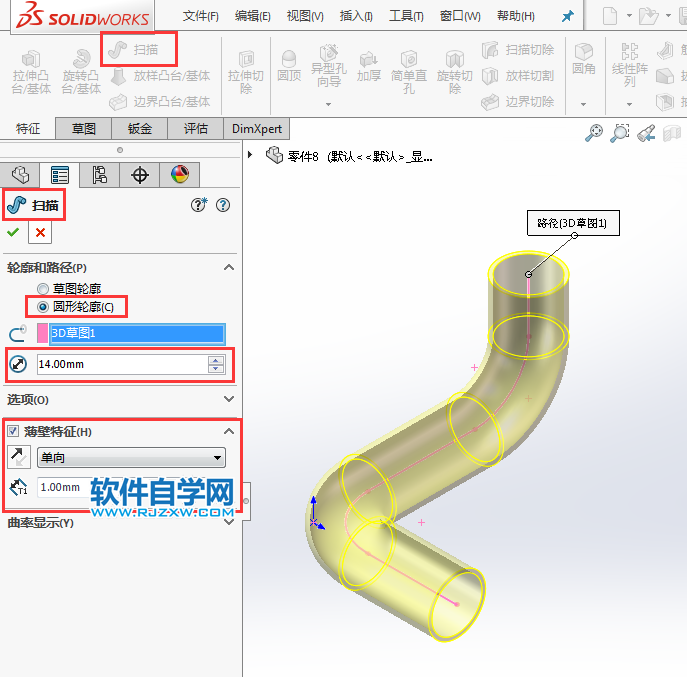Open FeatureManager design tree tab
This screenshot has height=677, width=687.
(x=20, y=175)
